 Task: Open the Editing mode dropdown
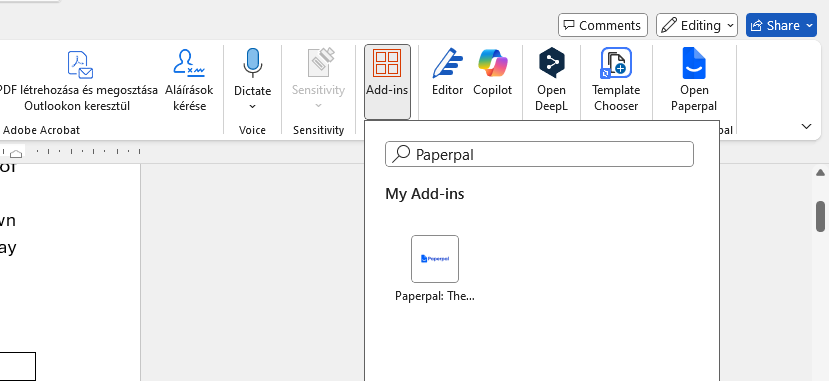(697, 25)
